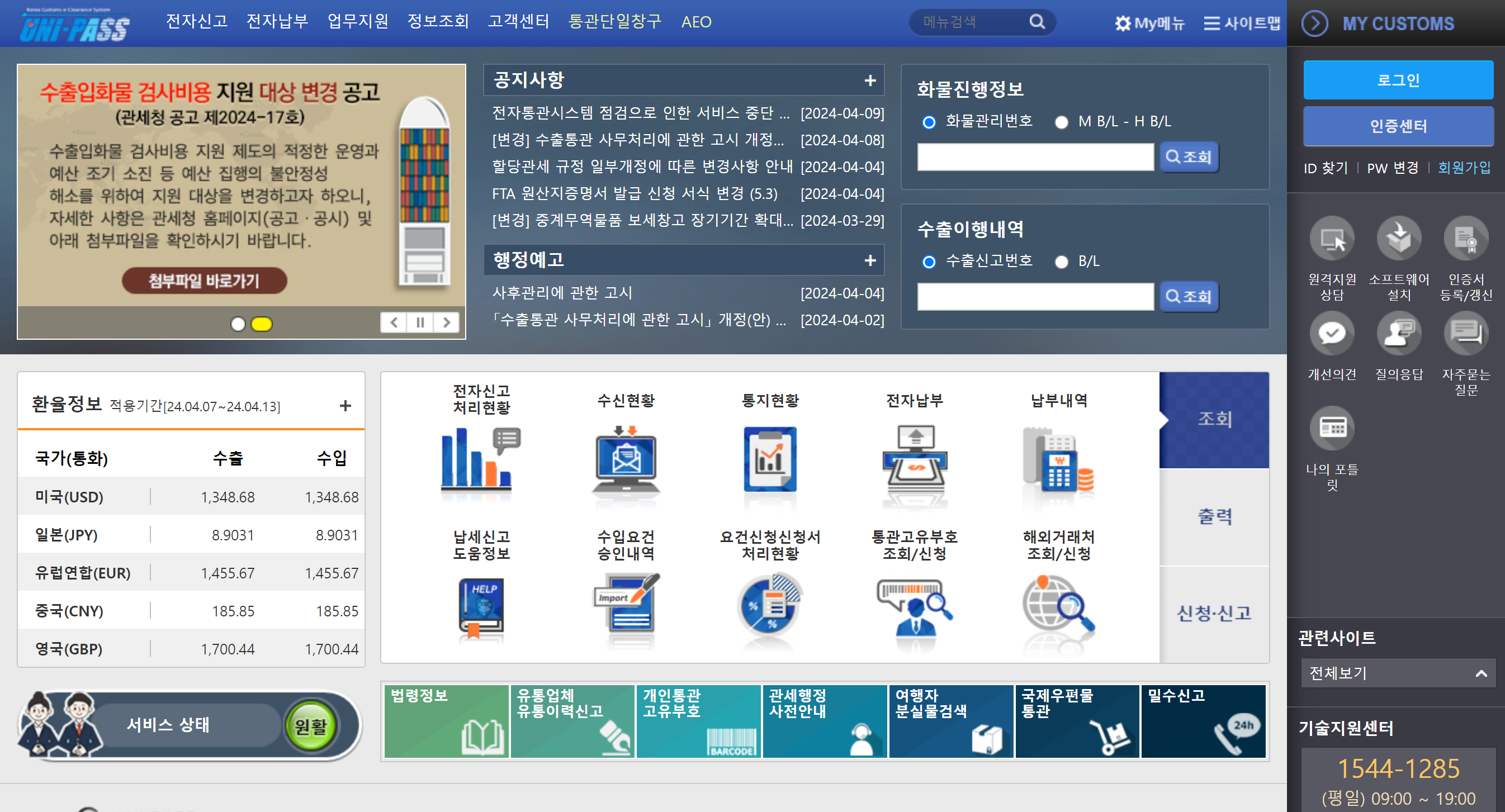Click the 인증서 등록/갱신 icon
This screenshot has height=812, width=1505.
[1466, 238]
